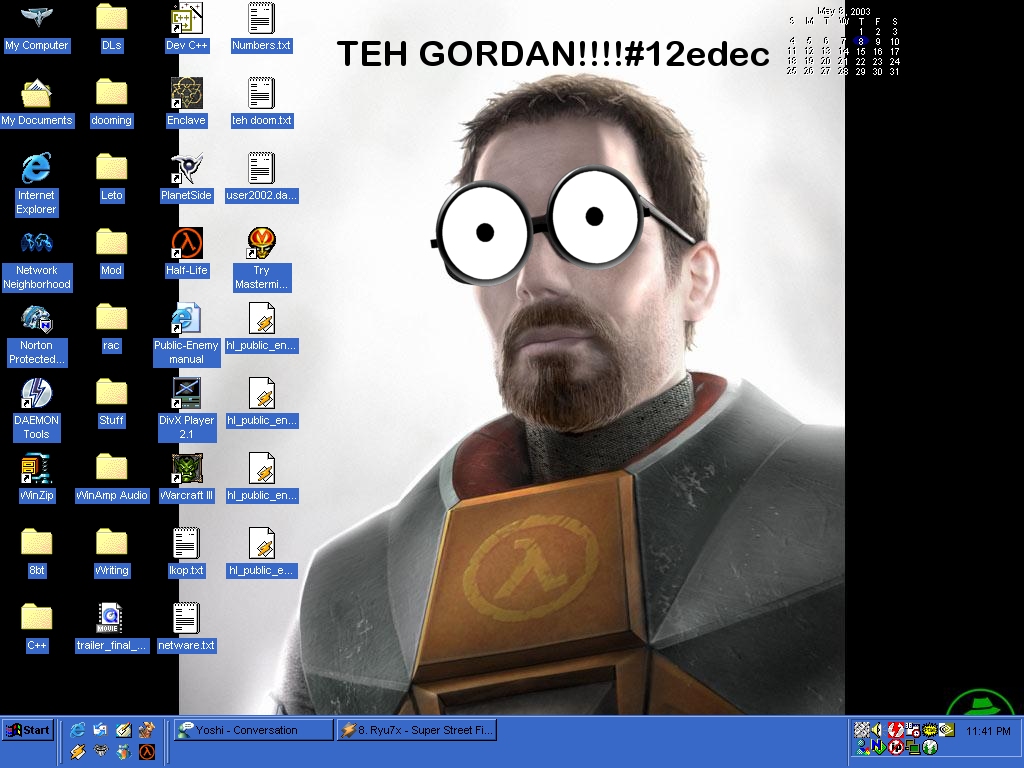Launch Half-Life lambda quick launch icon
Viewport: 1024px width, 768px height.
coord(147,752)
